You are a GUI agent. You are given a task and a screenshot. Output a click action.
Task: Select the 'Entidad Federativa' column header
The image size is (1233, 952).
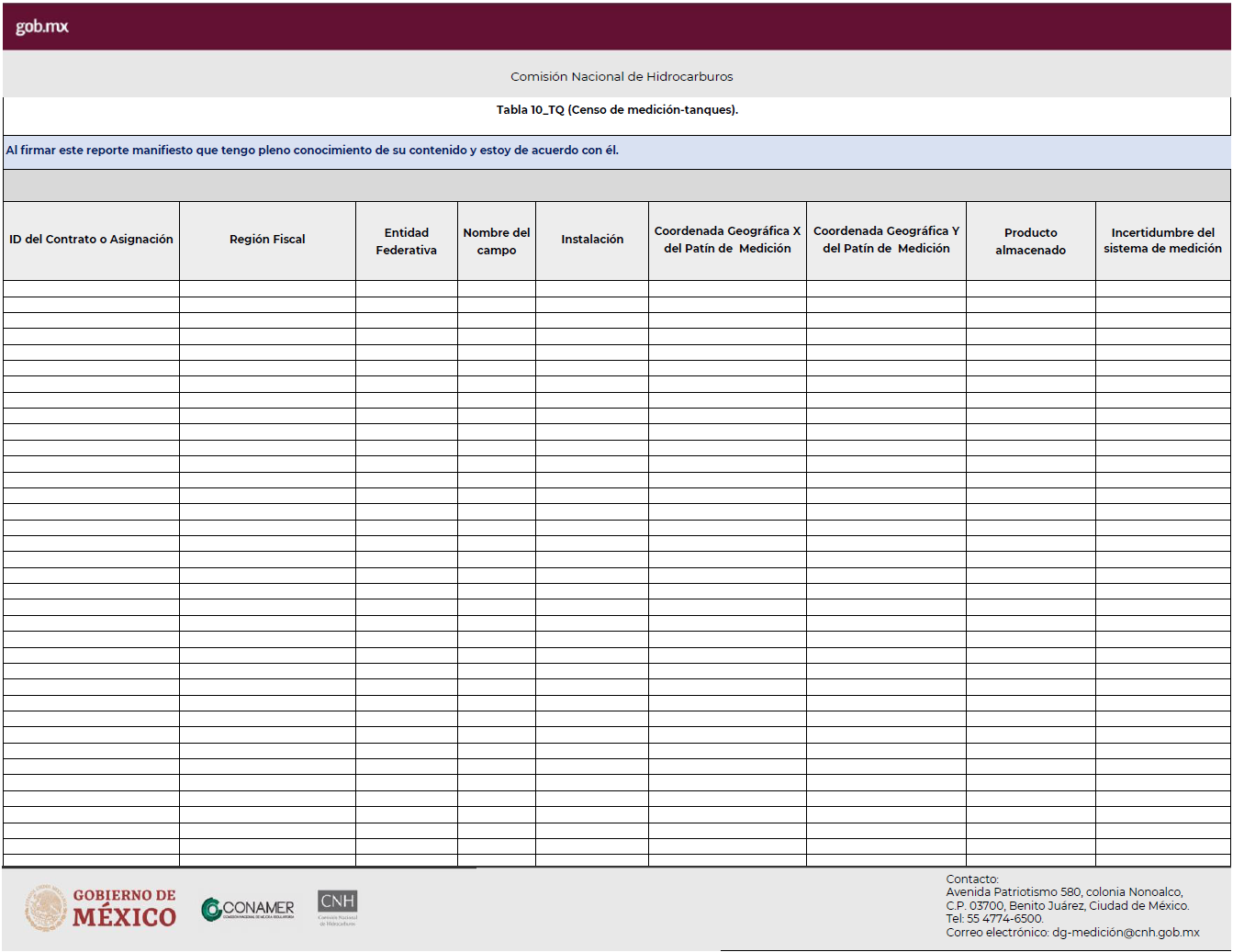pyautogui.click(x=406, y=241)
